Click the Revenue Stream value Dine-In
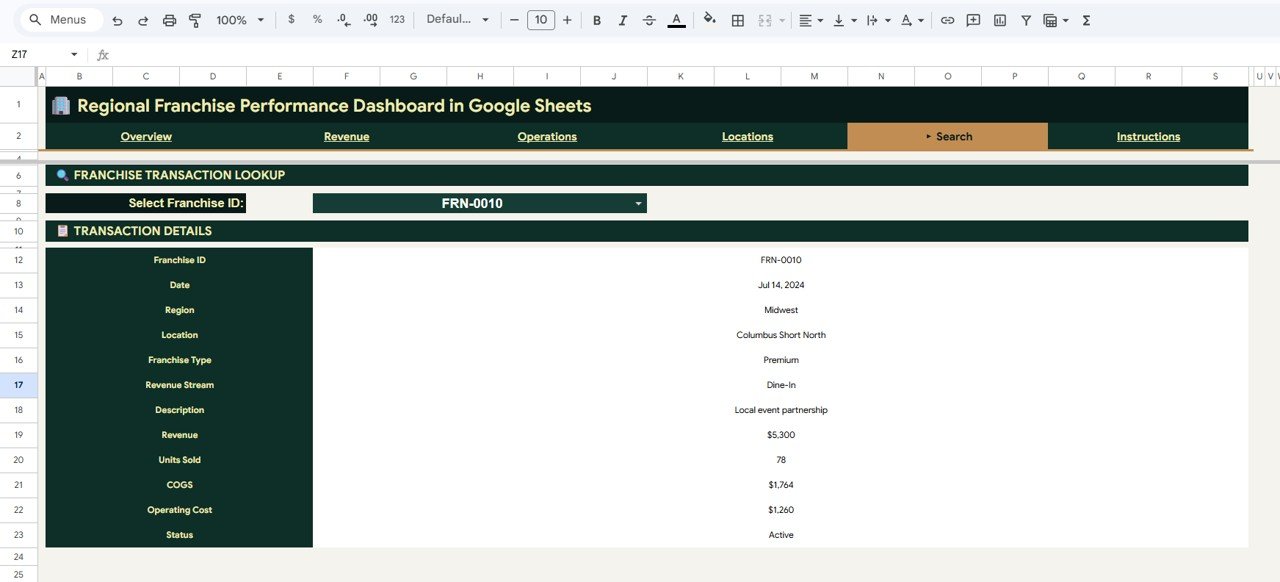The height and width of the screenshot is (582, 1280). pyautogui.click(x=781, y=385)
